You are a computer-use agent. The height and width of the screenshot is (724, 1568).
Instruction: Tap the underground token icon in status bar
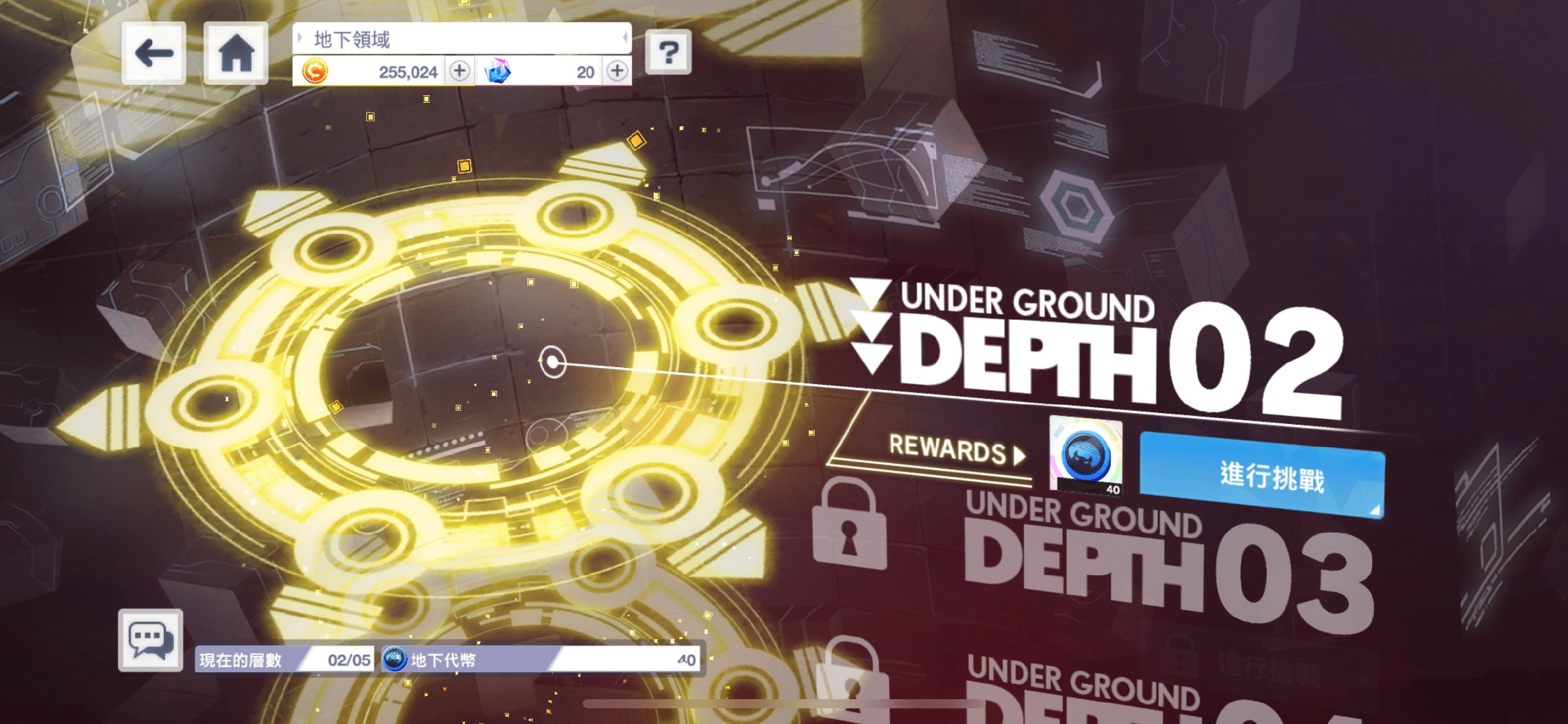pos(395,659)
